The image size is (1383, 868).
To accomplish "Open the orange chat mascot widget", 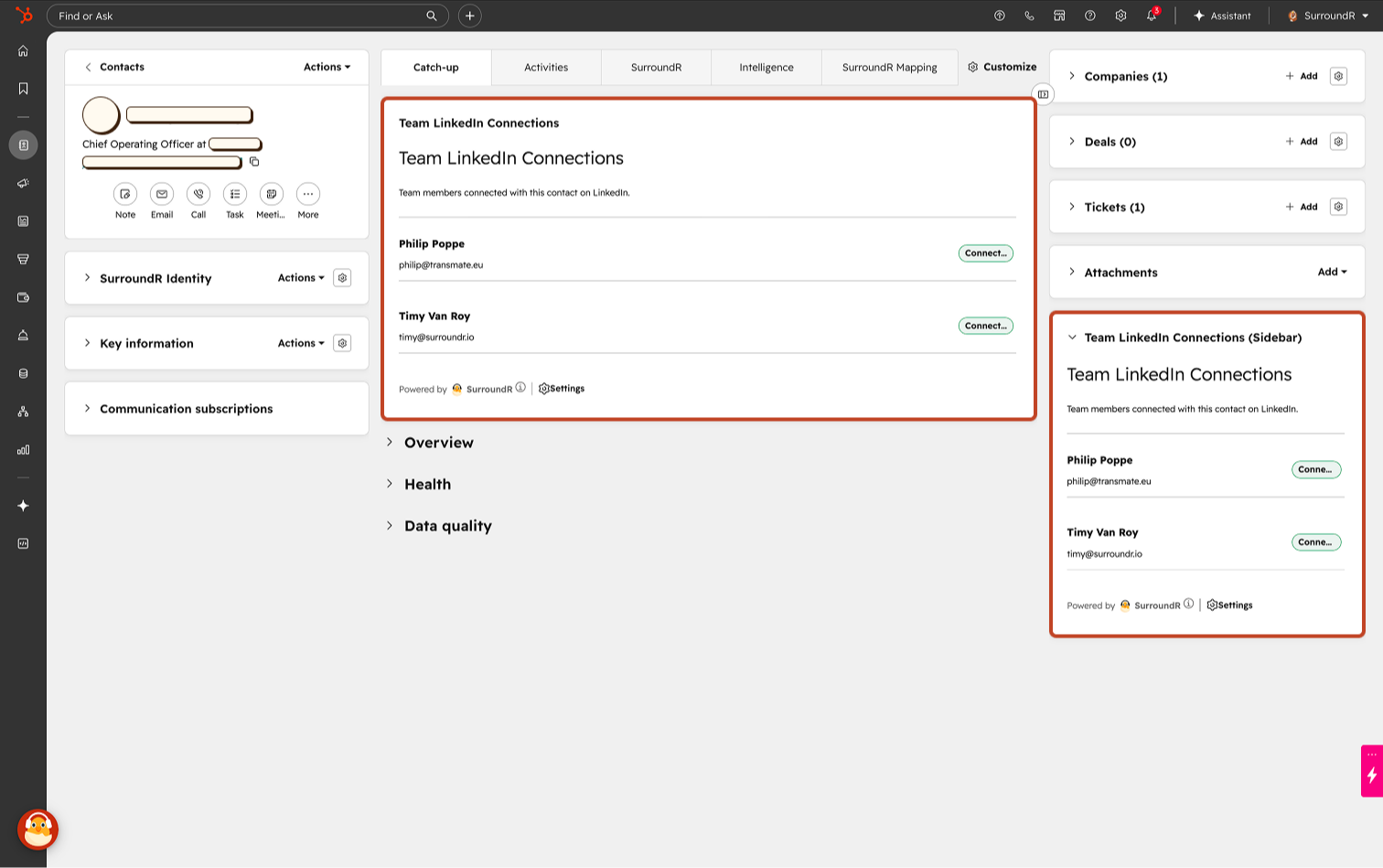I will pos(38,830).
